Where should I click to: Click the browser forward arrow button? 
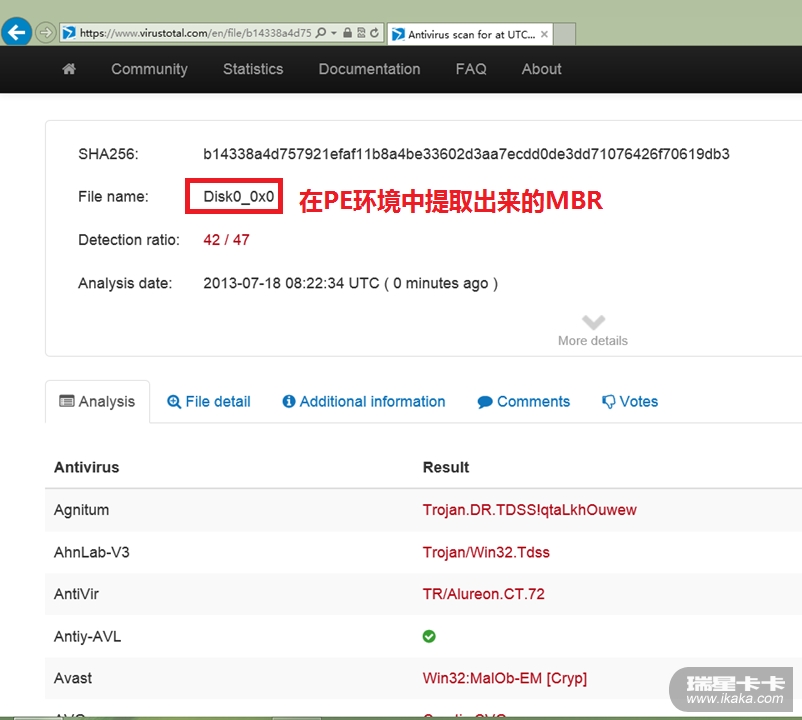point(46,33)
